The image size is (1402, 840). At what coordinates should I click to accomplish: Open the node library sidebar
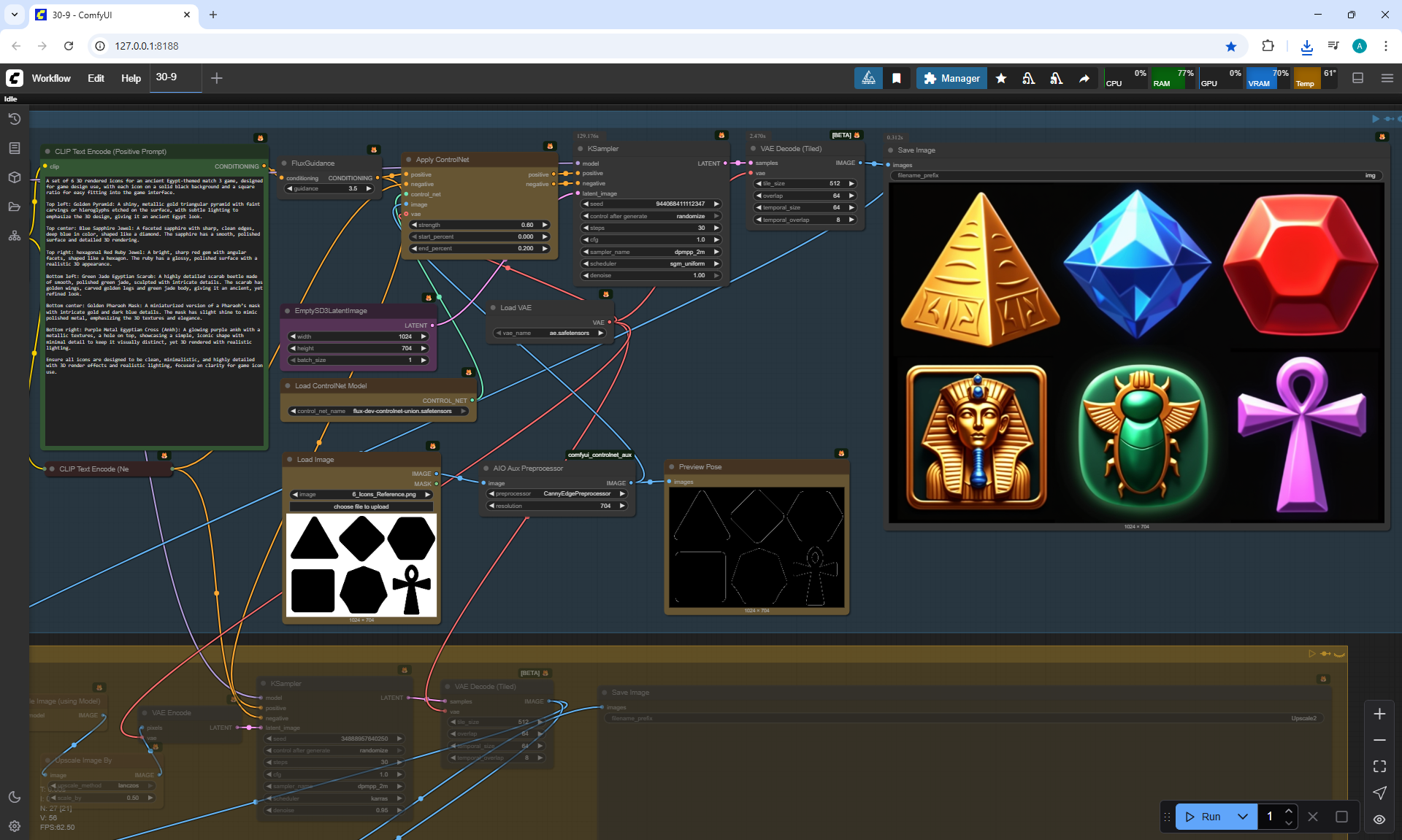14,148
